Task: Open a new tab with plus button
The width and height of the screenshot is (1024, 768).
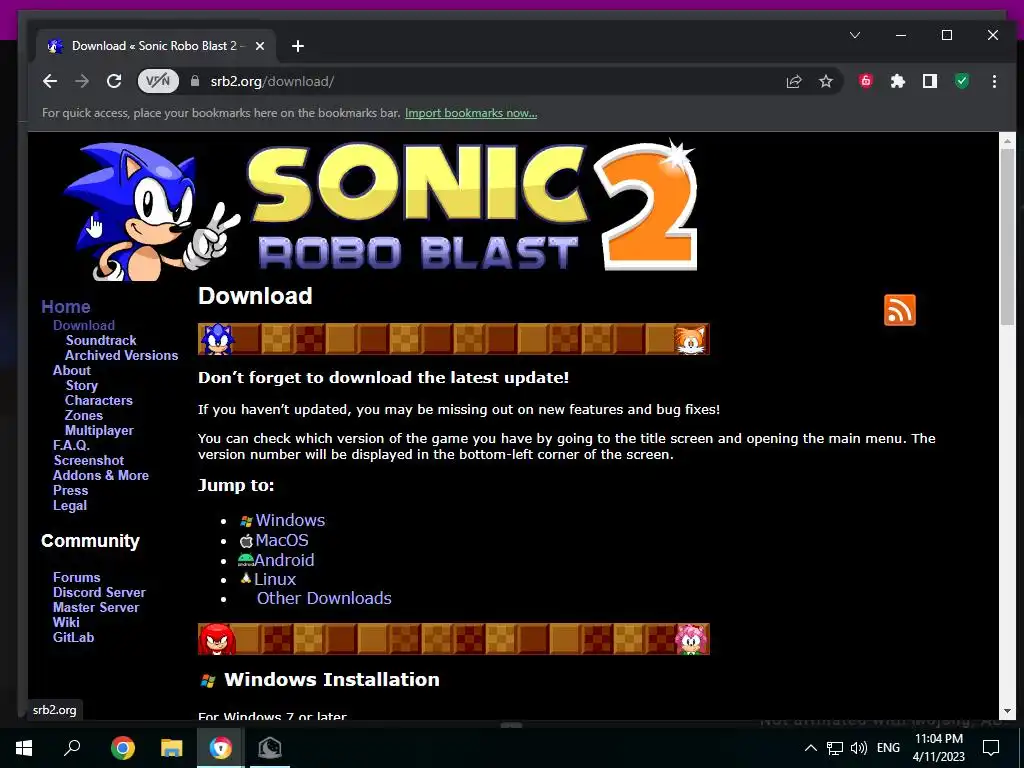Action: (x=298, y=46)
